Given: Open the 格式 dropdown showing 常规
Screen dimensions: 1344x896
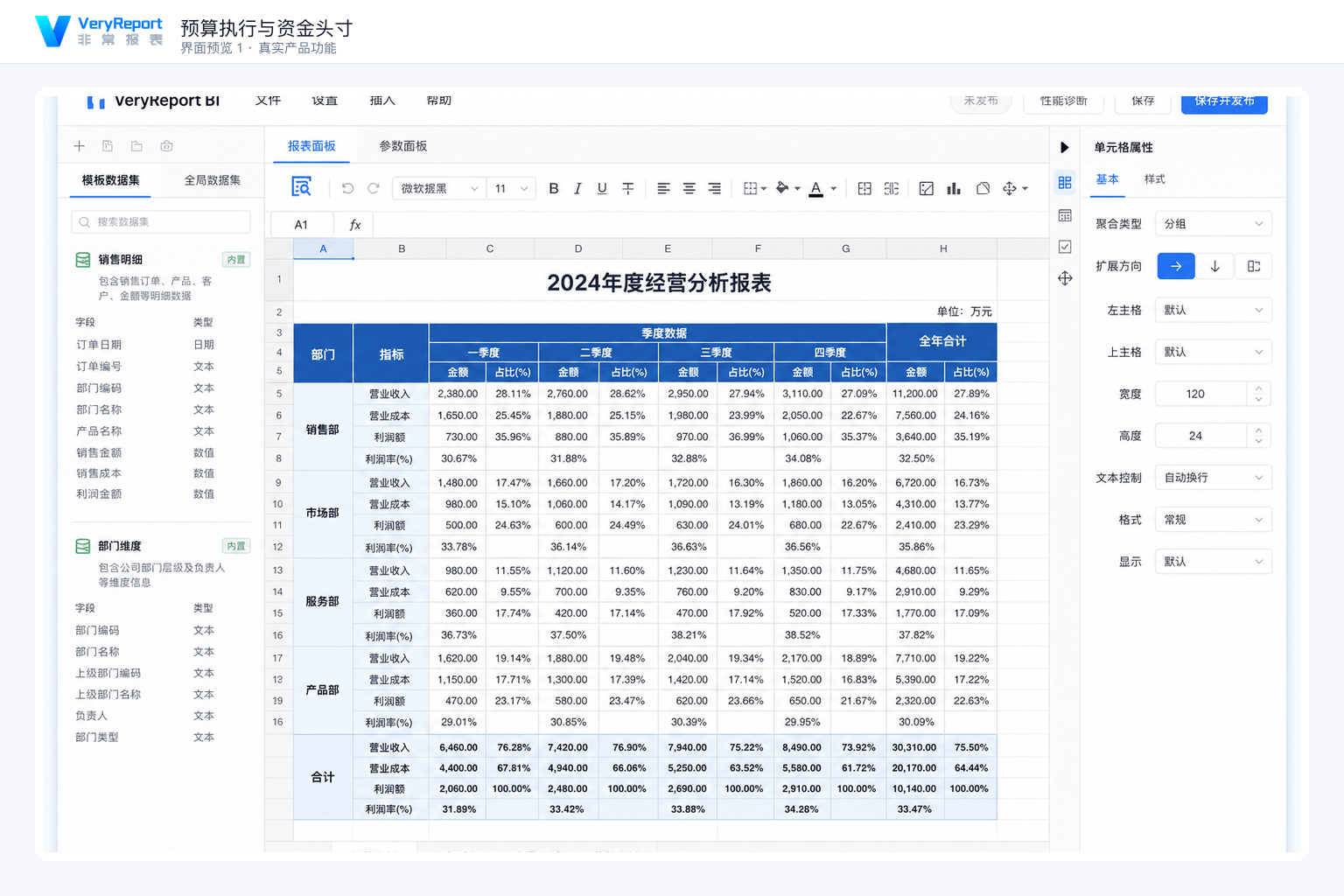Looking at the screenshot, I should click(x=1214, y=520).
